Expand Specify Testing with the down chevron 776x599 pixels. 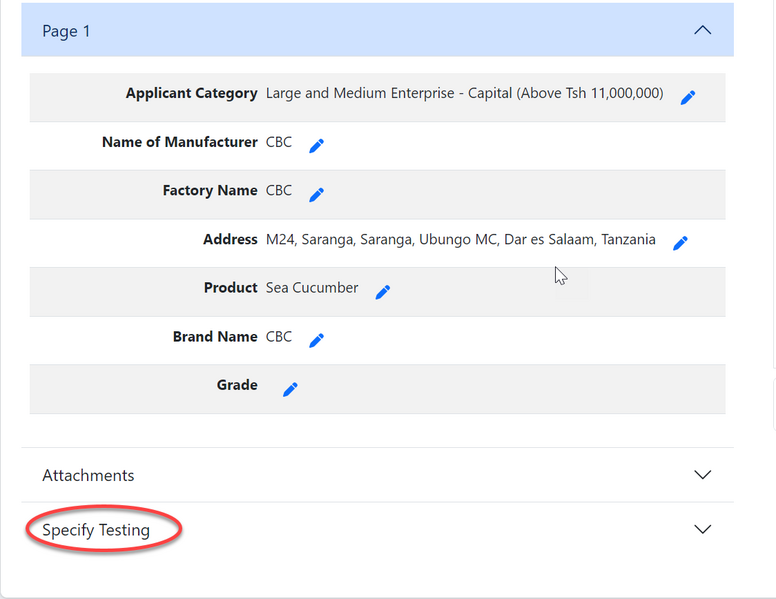tap(703, 529)
